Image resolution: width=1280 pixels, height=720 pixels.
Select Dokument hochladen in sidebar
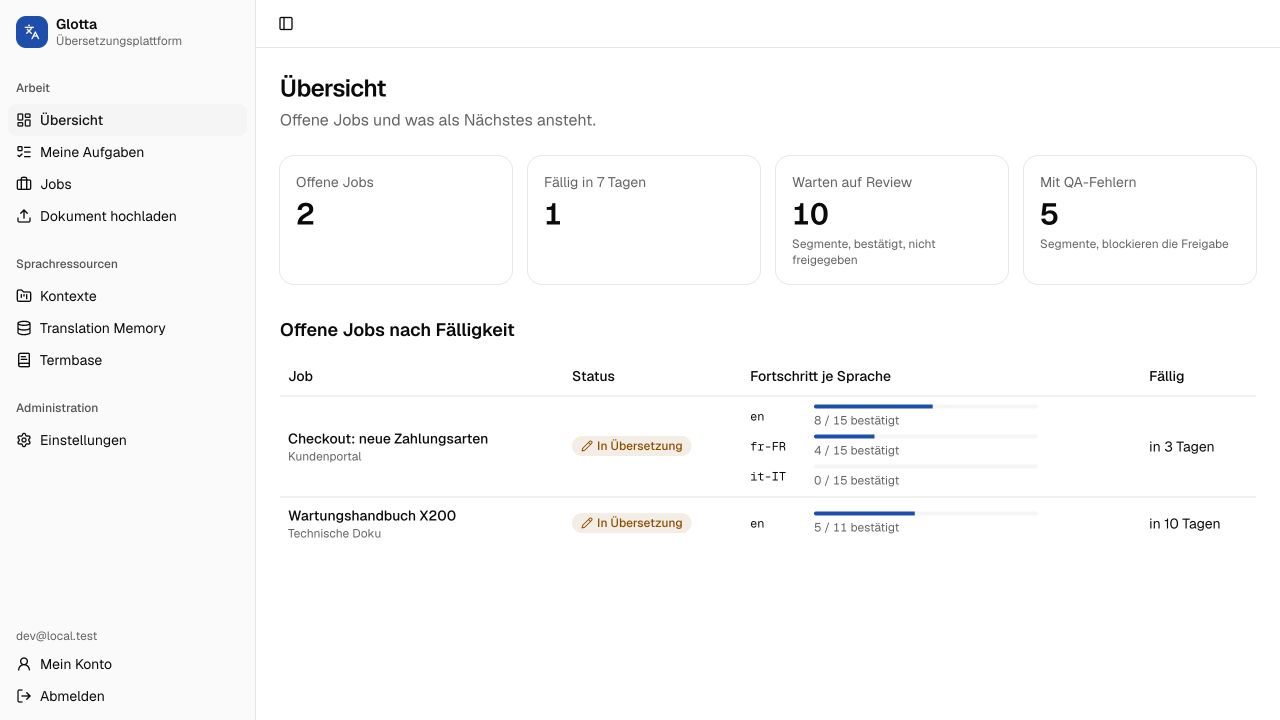point(127,216)
